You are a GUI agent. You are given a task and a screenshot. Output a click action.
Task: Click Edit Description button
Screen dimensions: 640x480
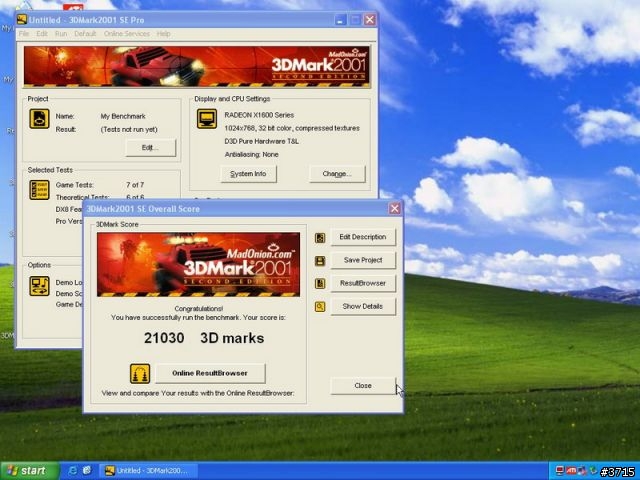point(363,237)
